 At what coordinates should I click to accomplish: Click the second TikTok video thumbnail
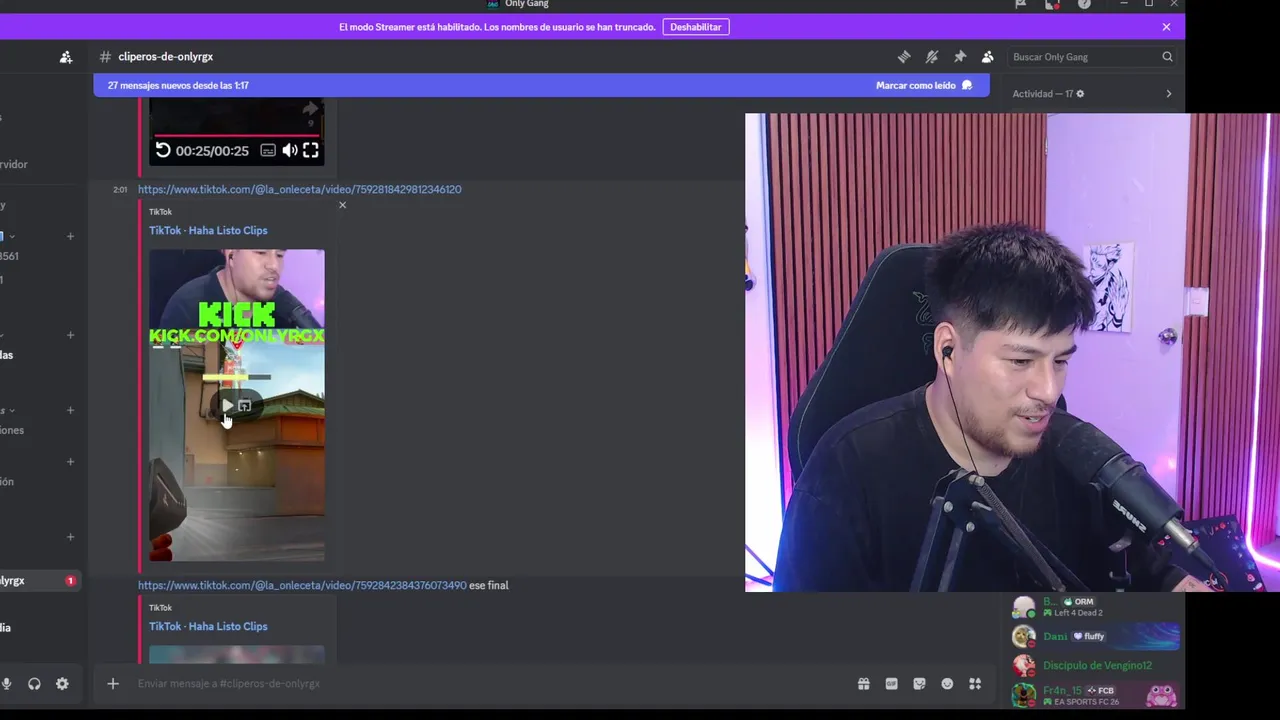click(237, 654)
